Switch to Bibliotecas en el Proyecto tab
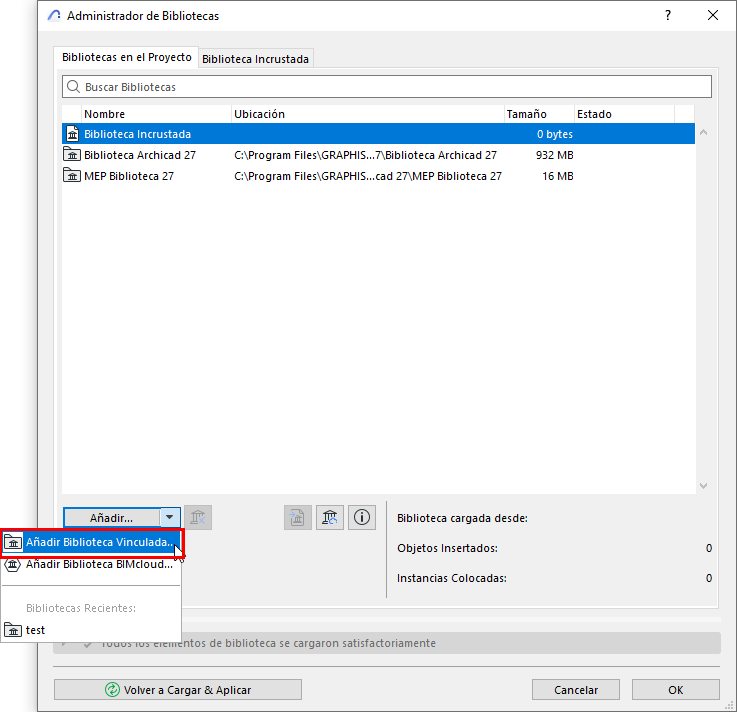 (126, 57)
